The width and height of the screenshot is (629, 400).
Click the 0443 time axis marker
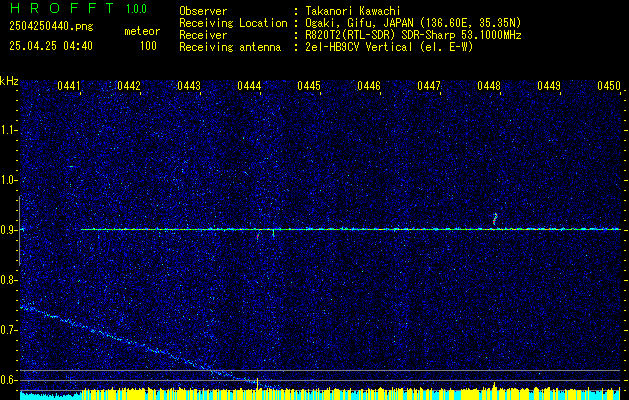(189, 86)
